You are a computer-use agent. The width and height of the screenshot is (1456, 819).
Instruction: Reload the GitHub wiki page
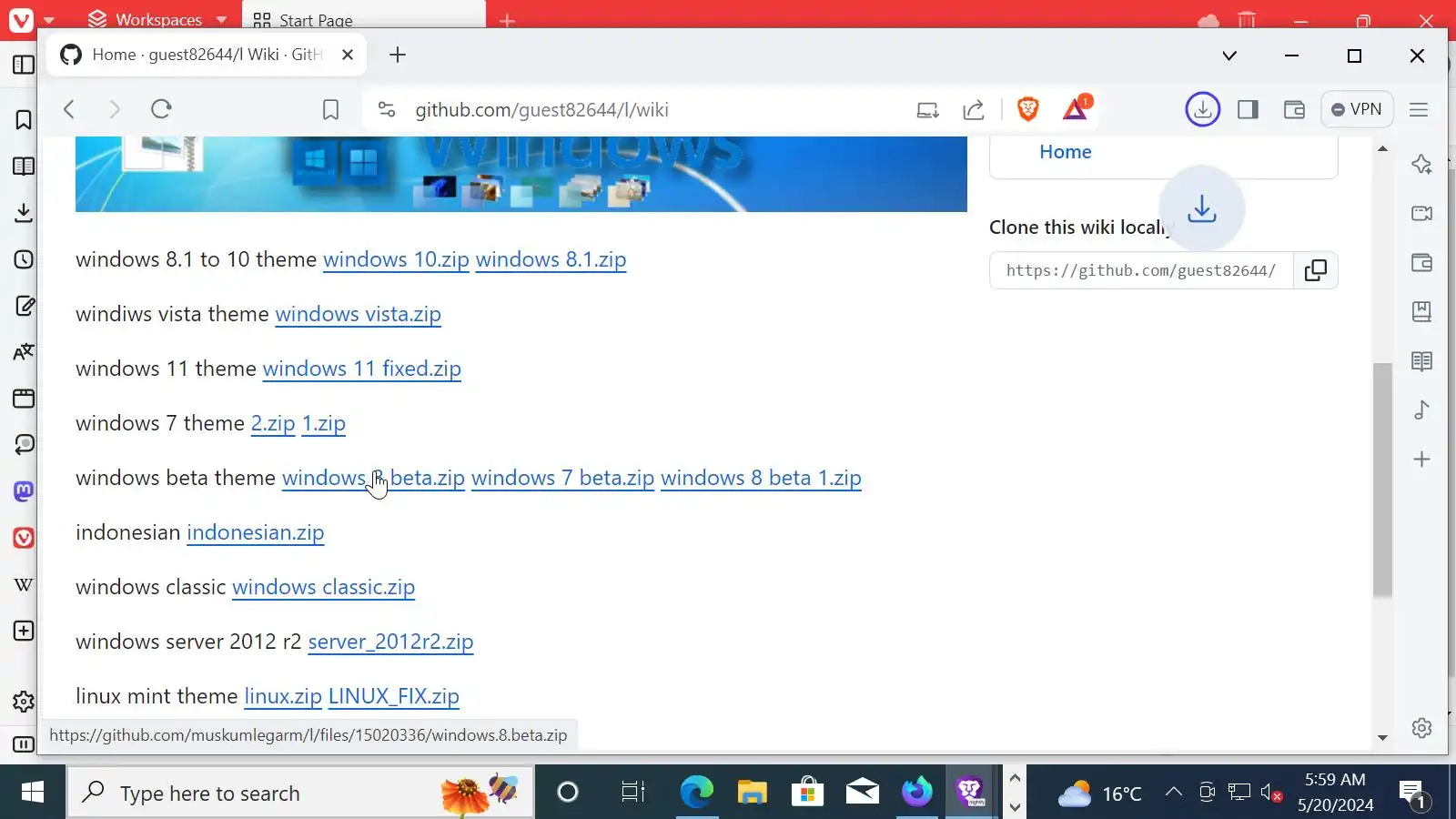point(161,109)
